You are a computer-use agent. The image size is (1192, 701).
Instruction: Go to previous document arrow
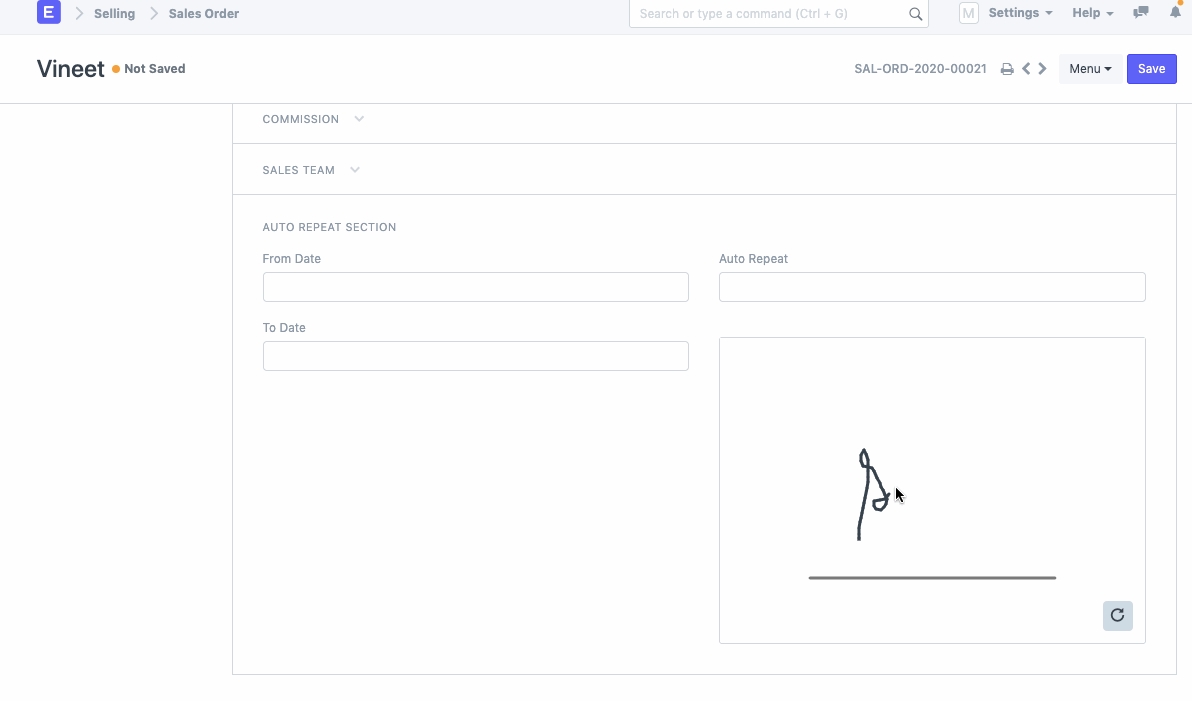coord(1026,69)
